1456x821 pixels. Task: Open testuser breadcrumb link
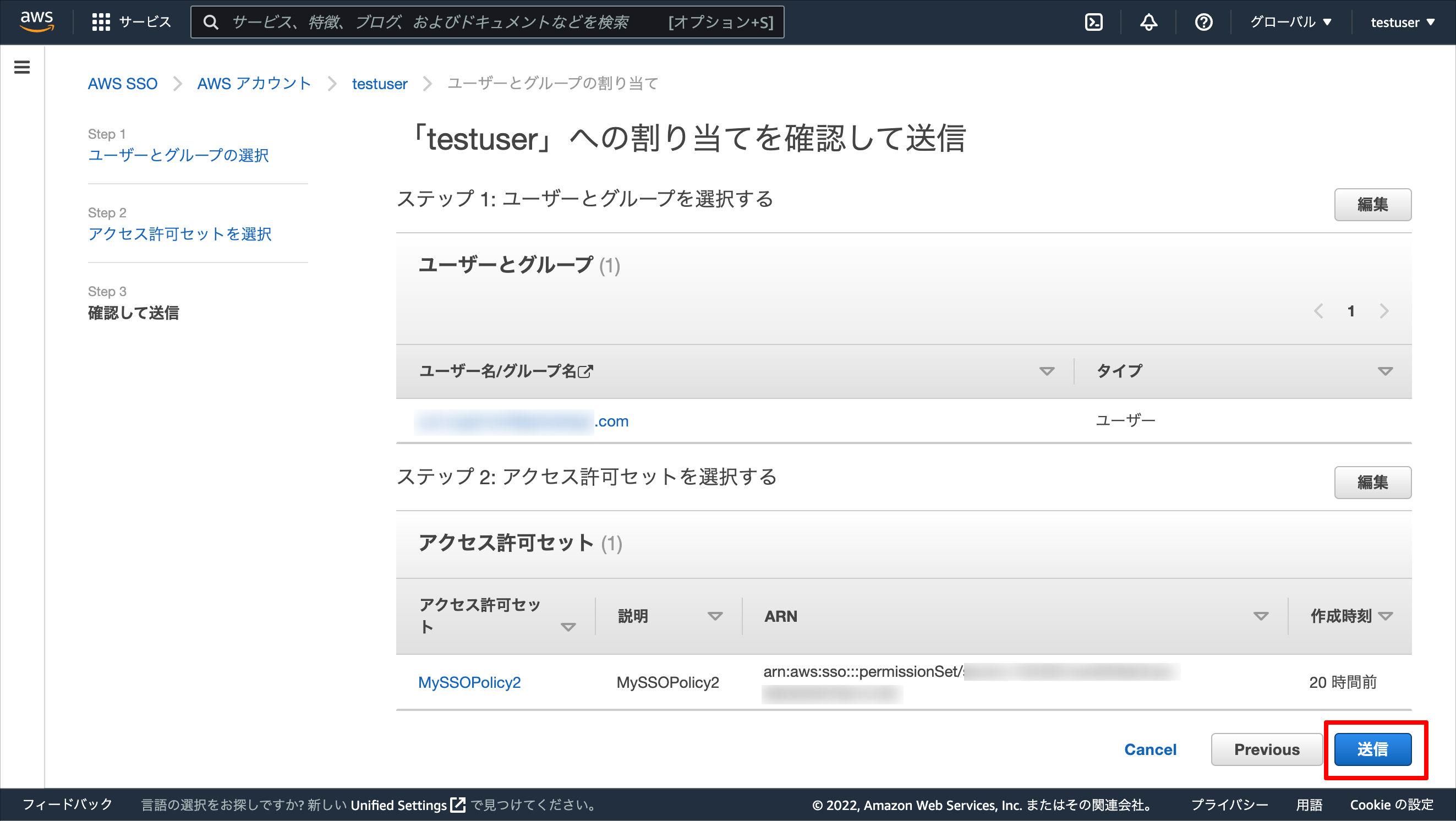(x=379, y=84)
